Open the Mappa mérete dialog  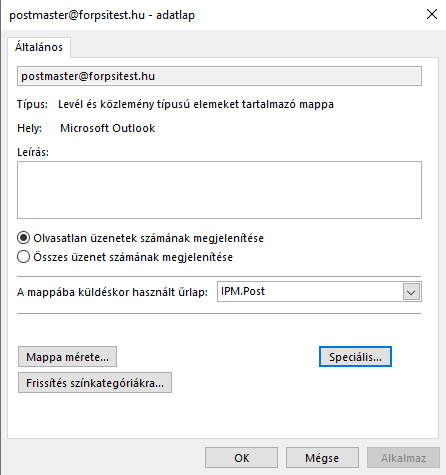pos(67,357)
